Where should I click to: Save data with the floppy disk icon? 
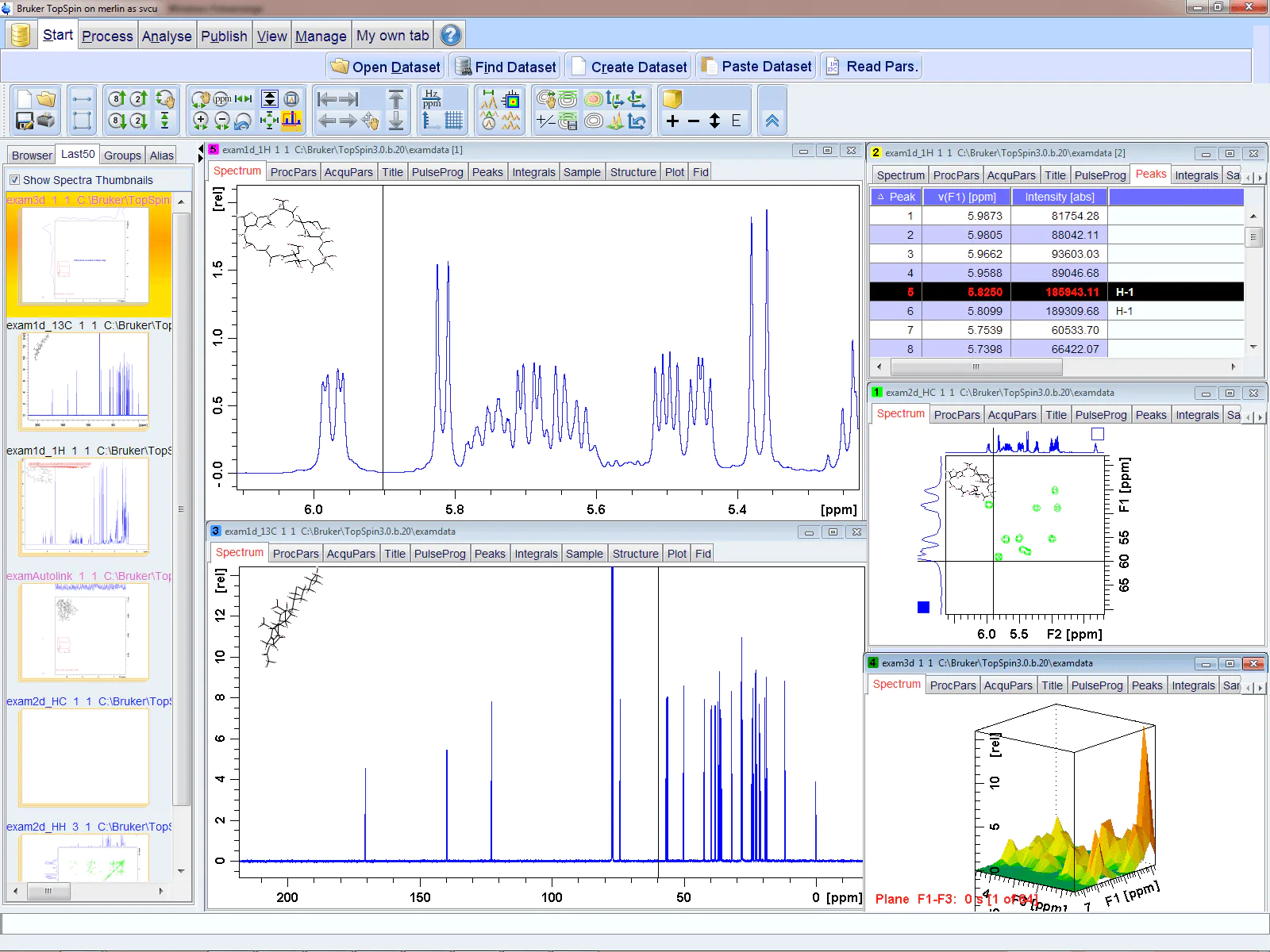(x=25, y=121)
